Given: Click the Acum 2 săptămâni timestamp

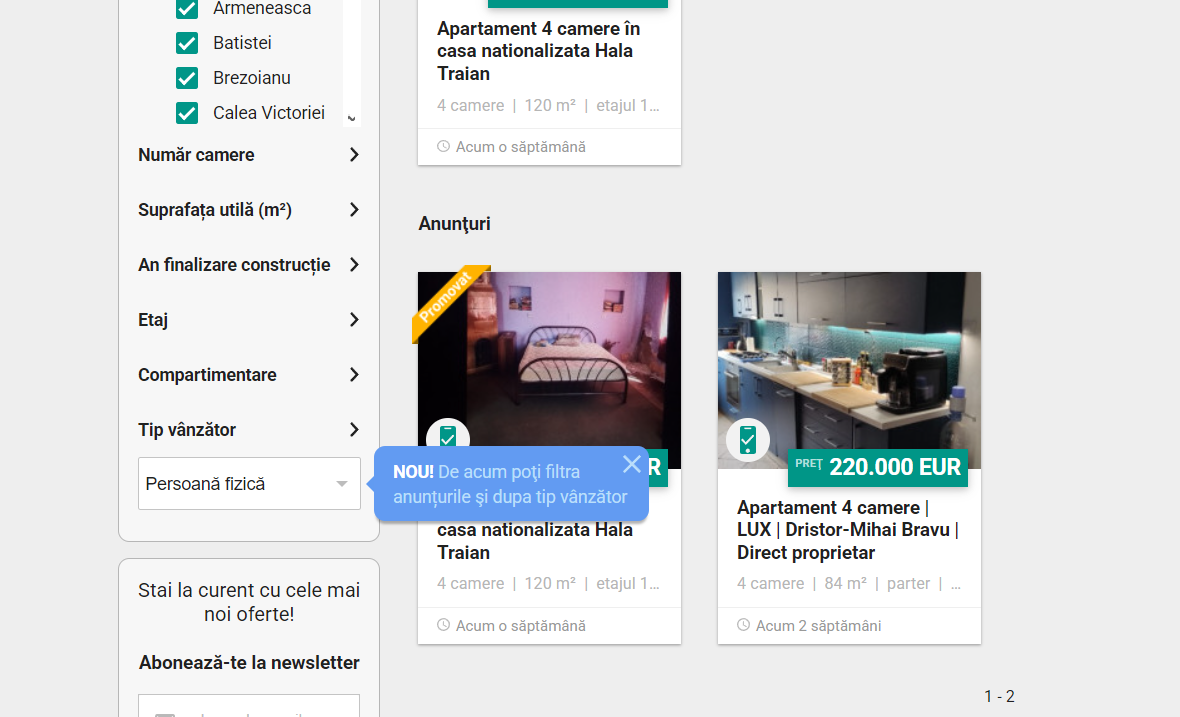Looking at the screenshot, I should 818,626.
